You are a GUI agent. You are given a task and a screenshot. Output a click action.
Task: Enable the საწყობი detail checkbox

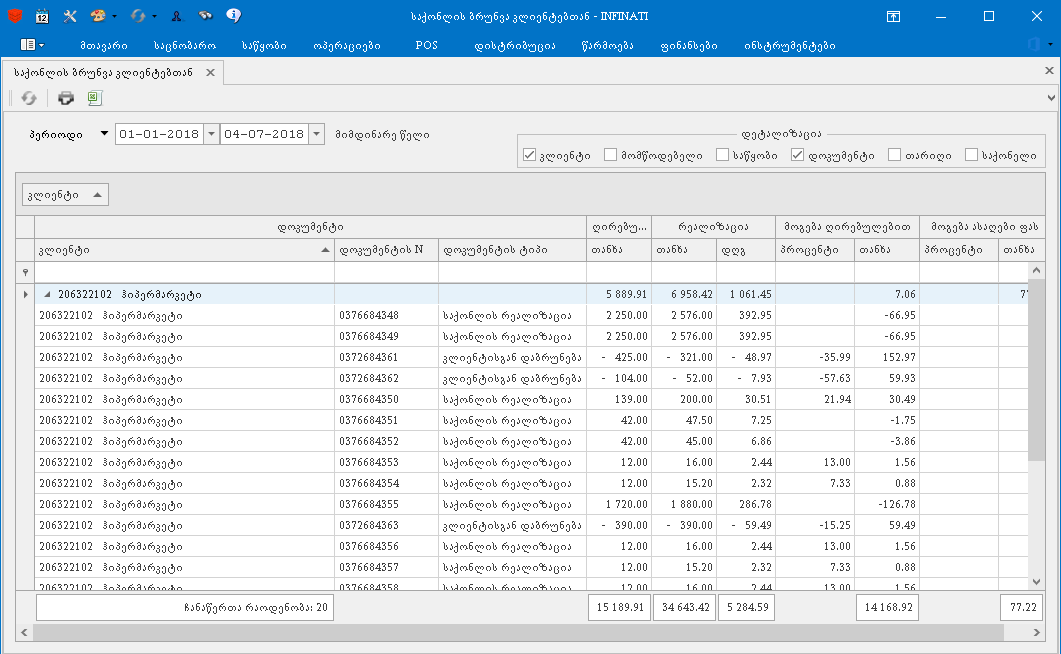722,156
